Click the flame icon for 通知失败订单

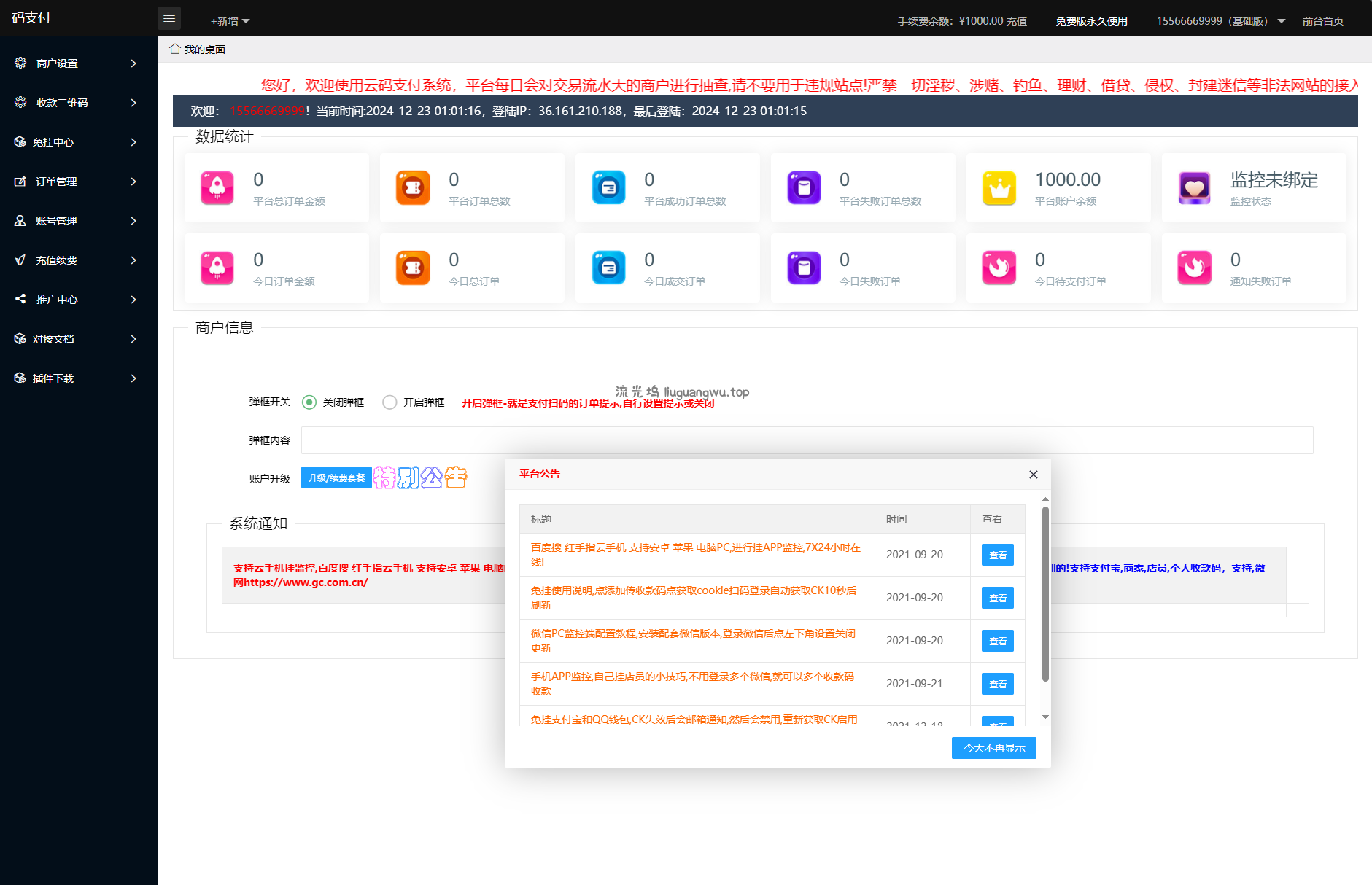(1194, 268)
